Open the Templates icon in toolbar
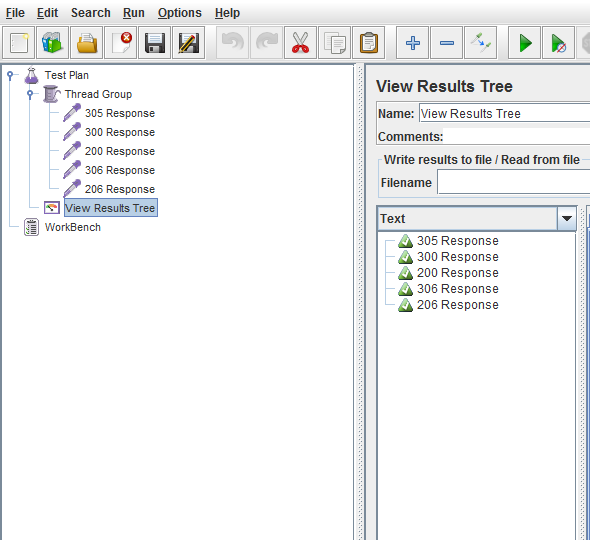 coord(52,43)
